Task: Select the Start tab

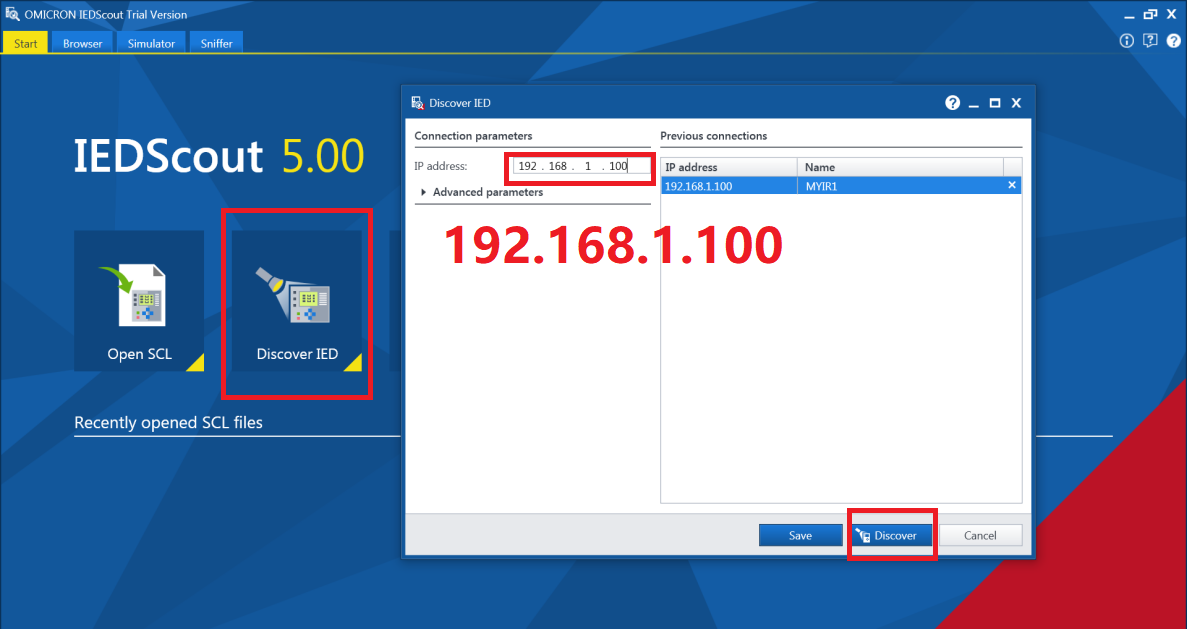Action: click(25, 43)
